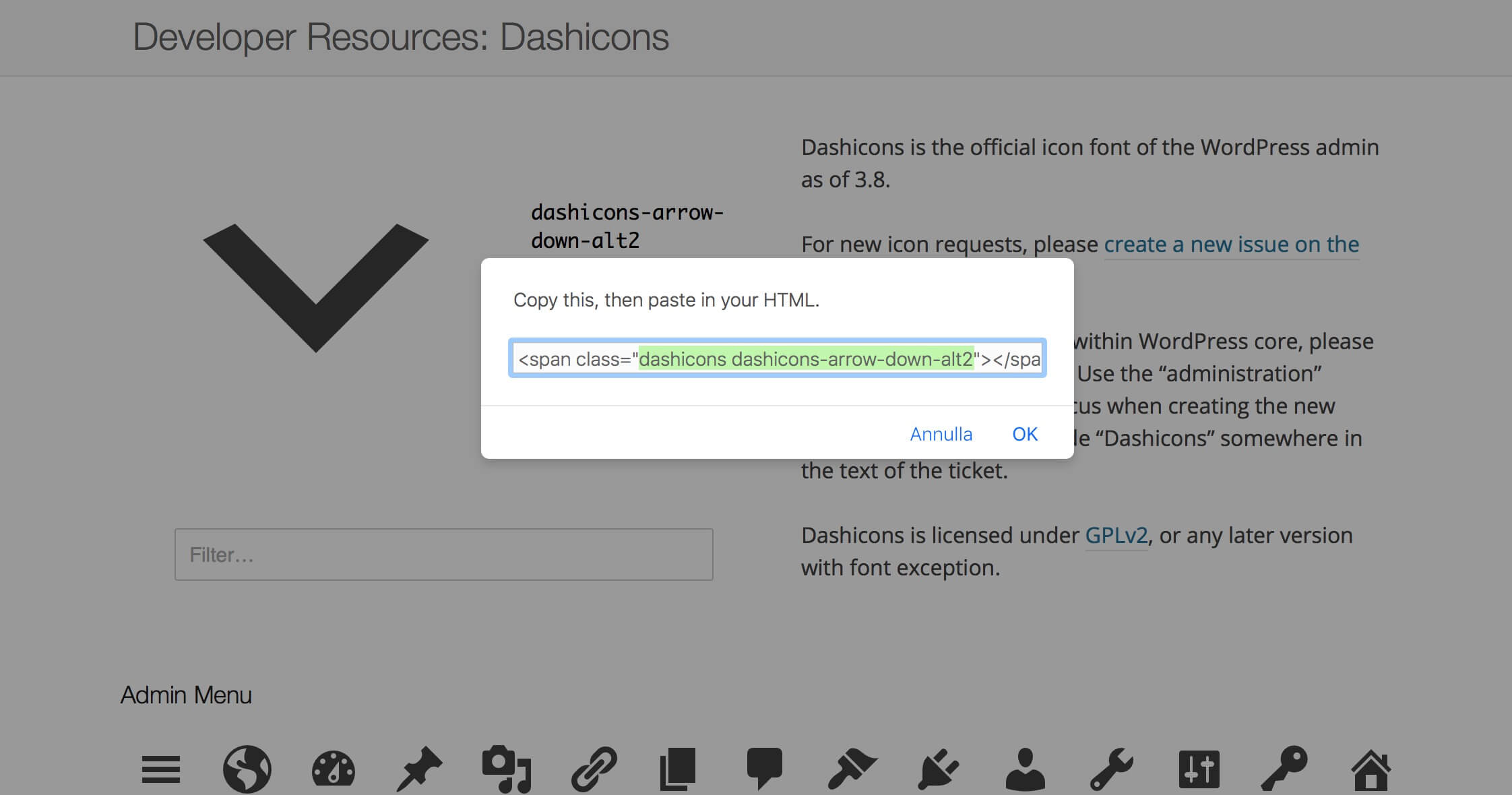1512x795 pixels.
Task: Select the house home dashicon
Action: click(x=1371, y=769)
